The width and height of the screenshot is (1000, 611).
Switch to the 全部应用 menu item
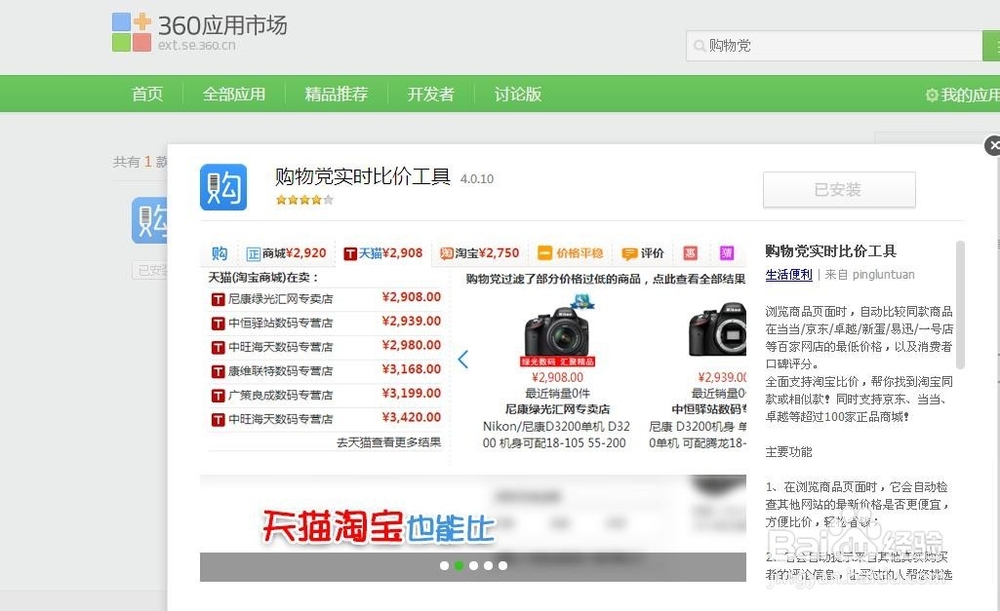tap(234, 93)
